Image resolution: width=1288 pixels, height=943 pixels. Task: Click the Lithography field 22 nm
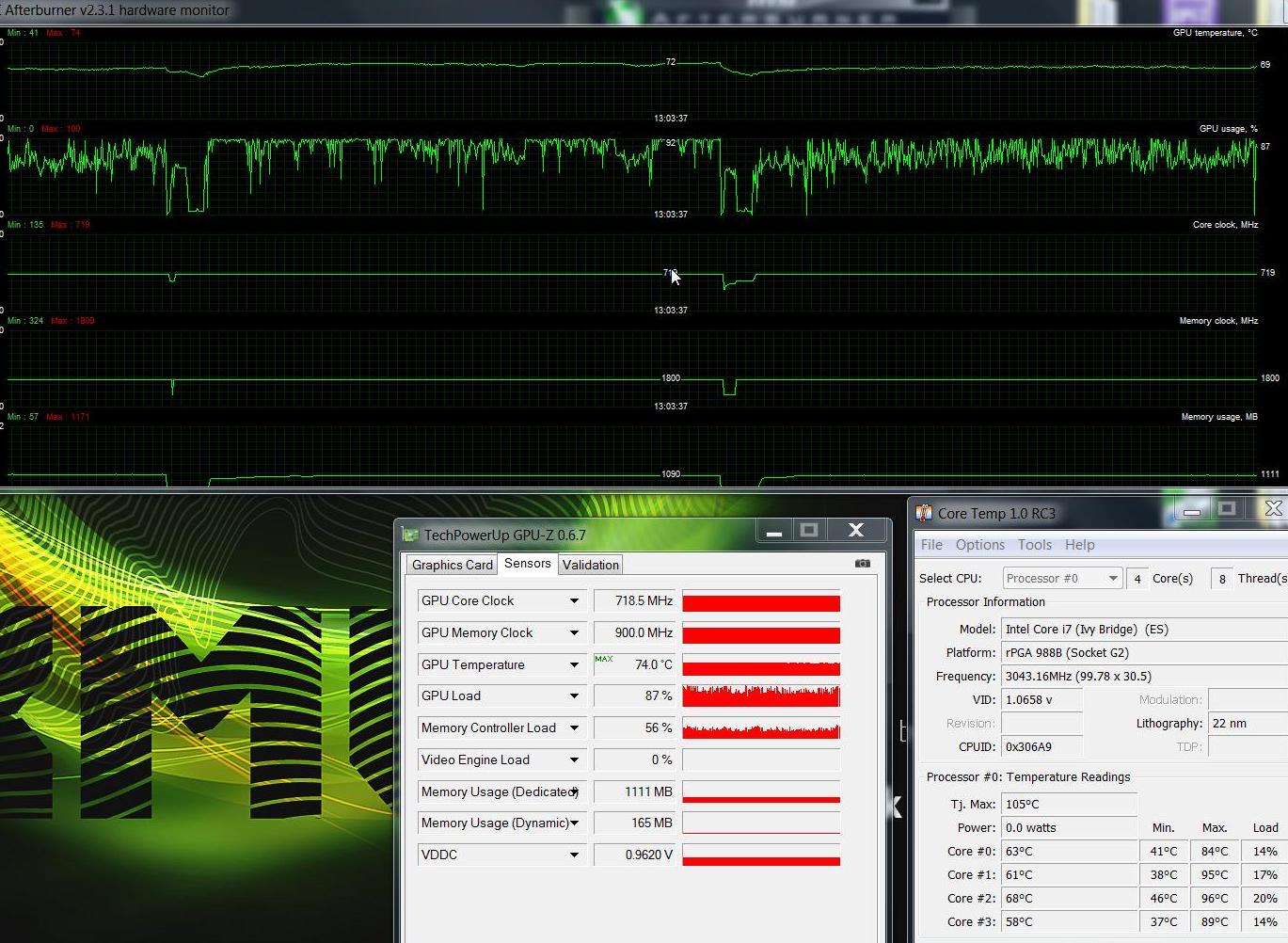coord(1248,723)
